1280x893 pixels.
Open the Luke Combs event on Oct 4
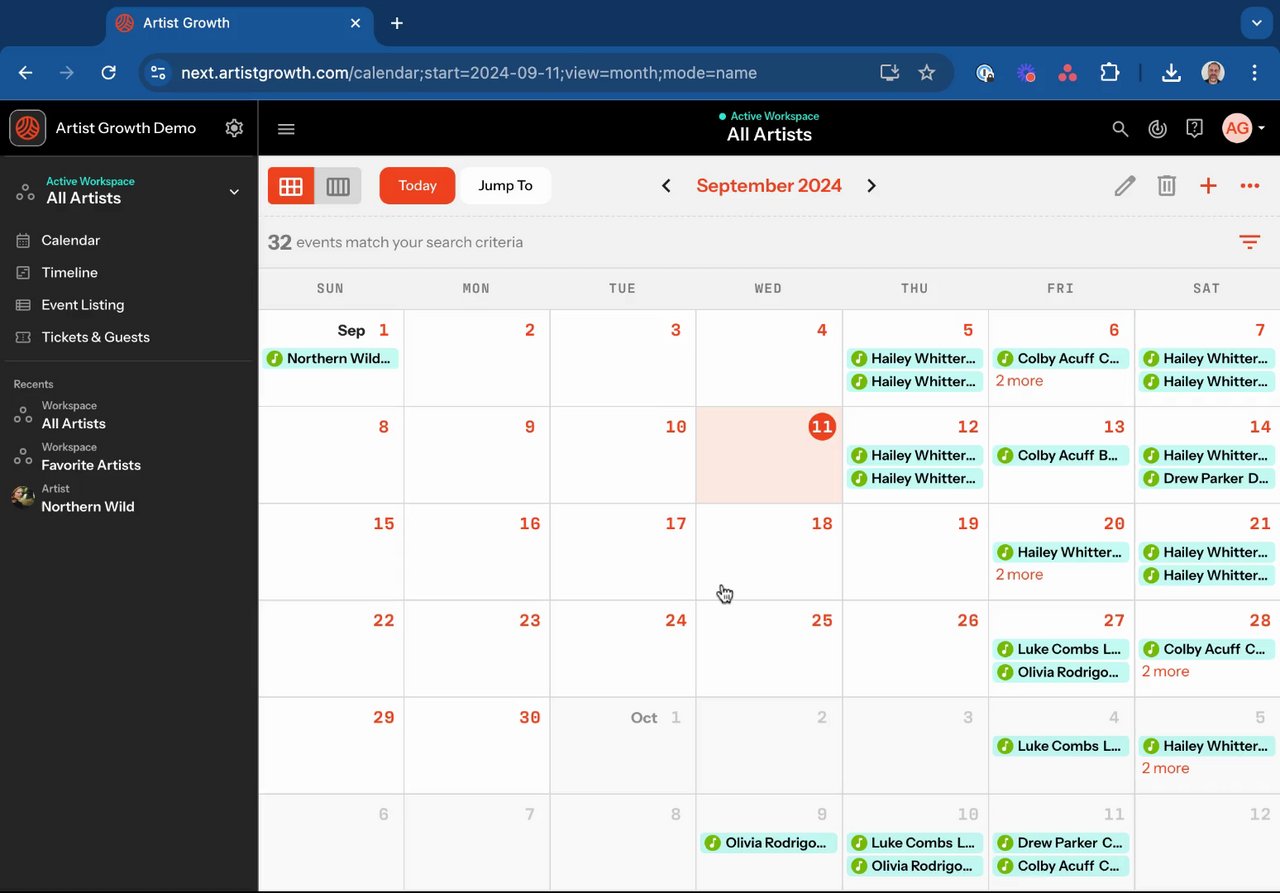pos(1061,747)
